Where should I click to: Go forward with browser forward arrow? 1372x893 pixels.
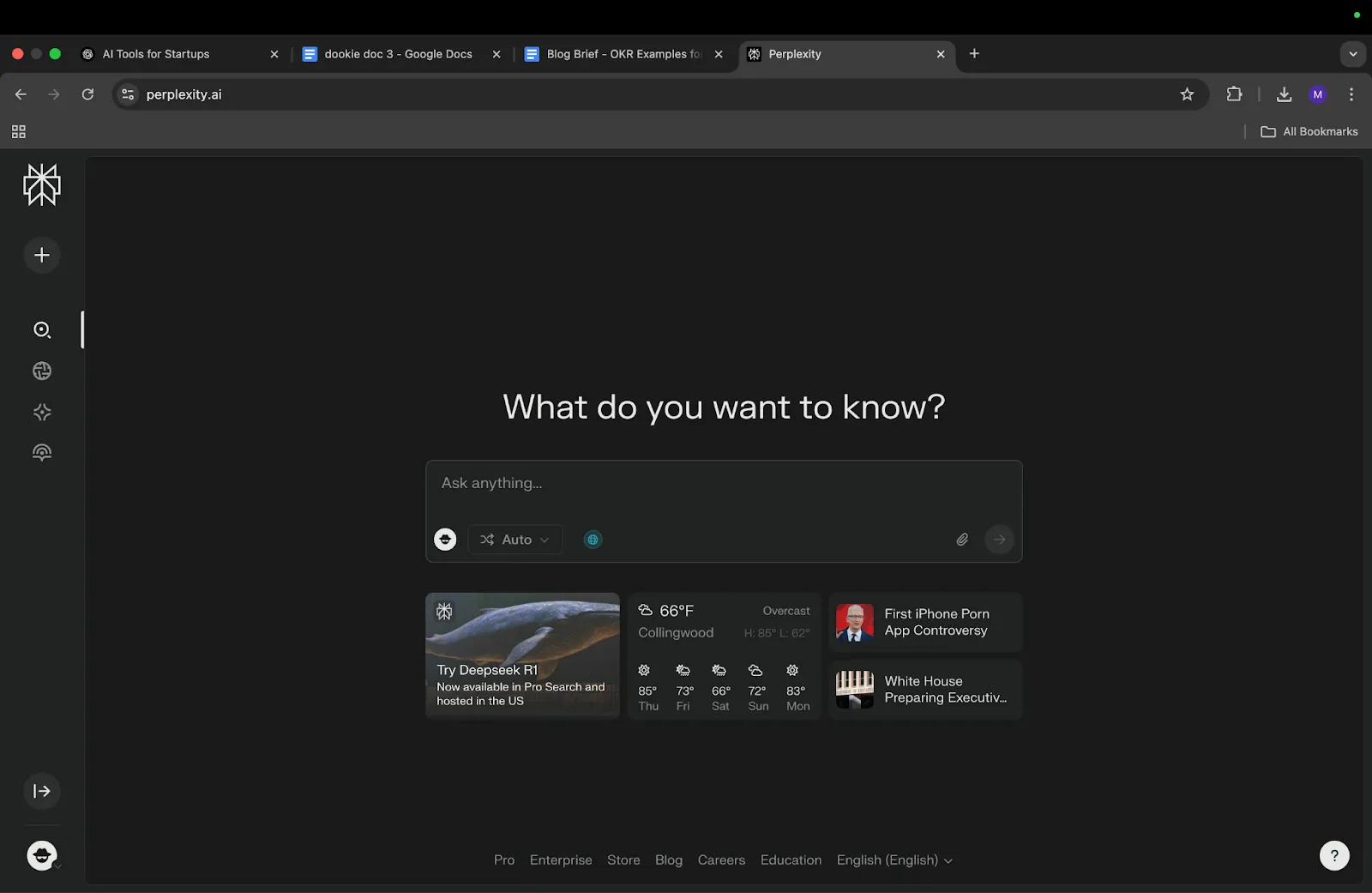[54, 94]
